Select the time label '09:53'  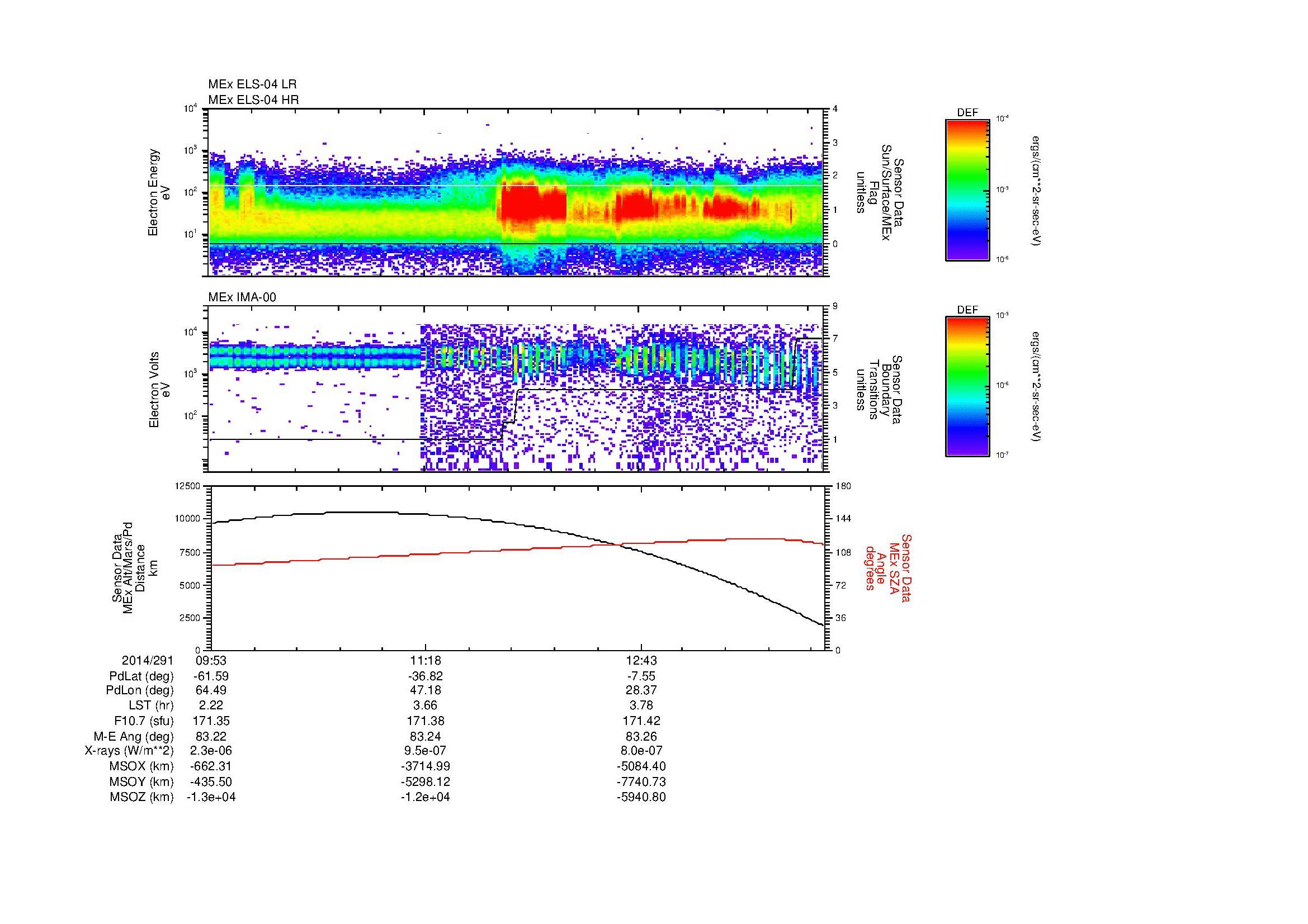click(211, 661)
